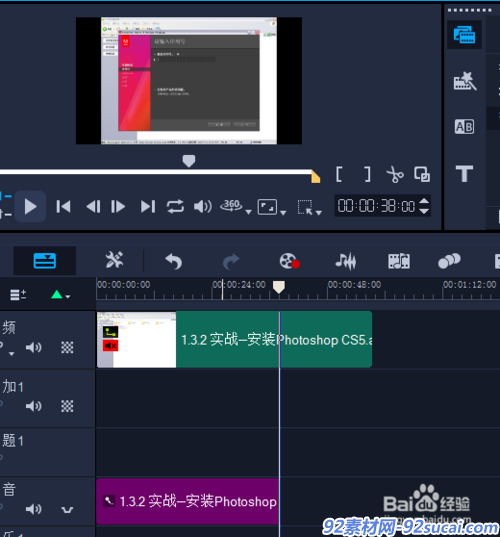This screenshot has height=537, width=500.
Task: Decrease timecode with down arrow
Action: [424, 211]
